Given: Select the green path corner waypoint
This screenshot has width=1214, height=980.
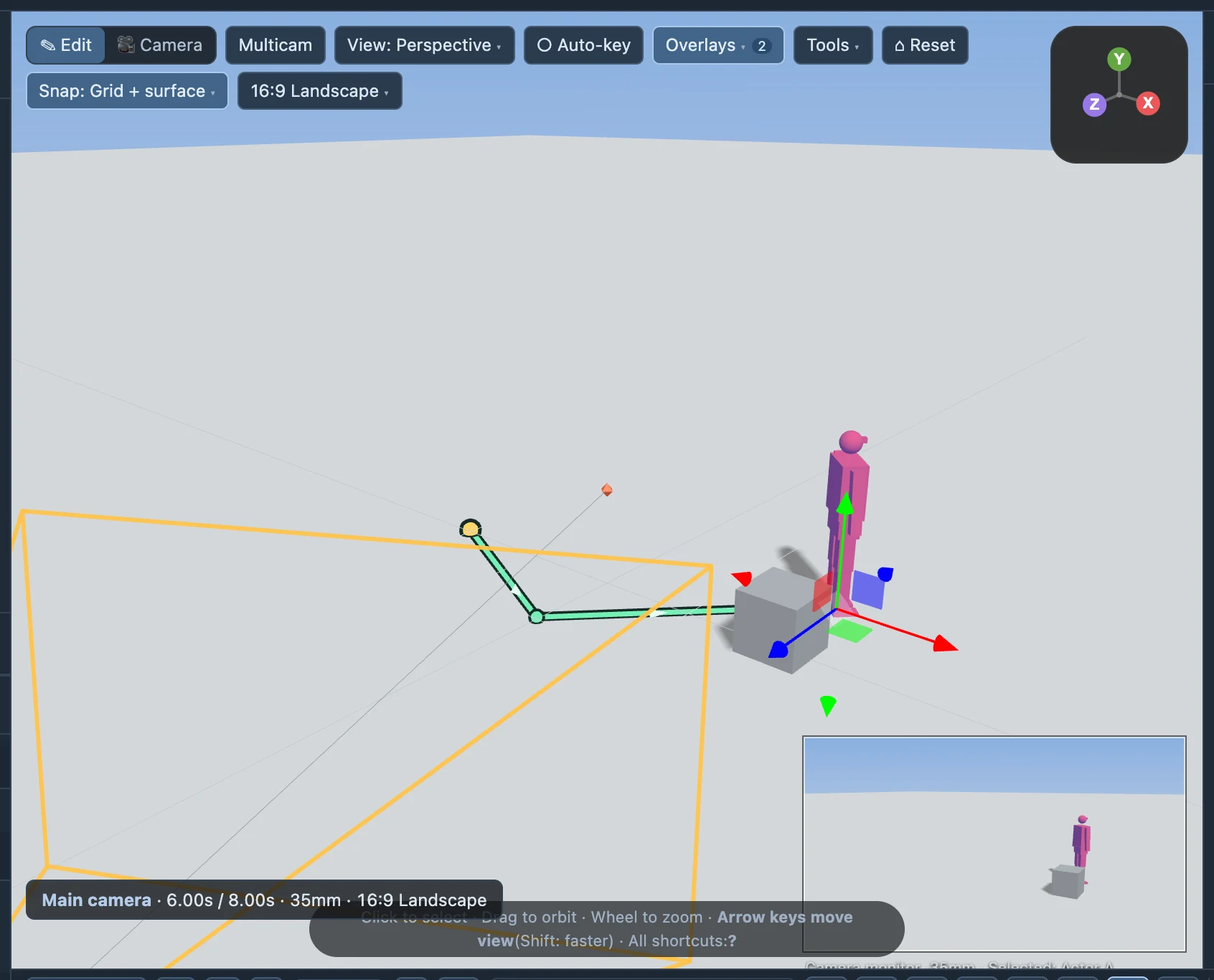Looking at the screenshot, I should point(536,616).
